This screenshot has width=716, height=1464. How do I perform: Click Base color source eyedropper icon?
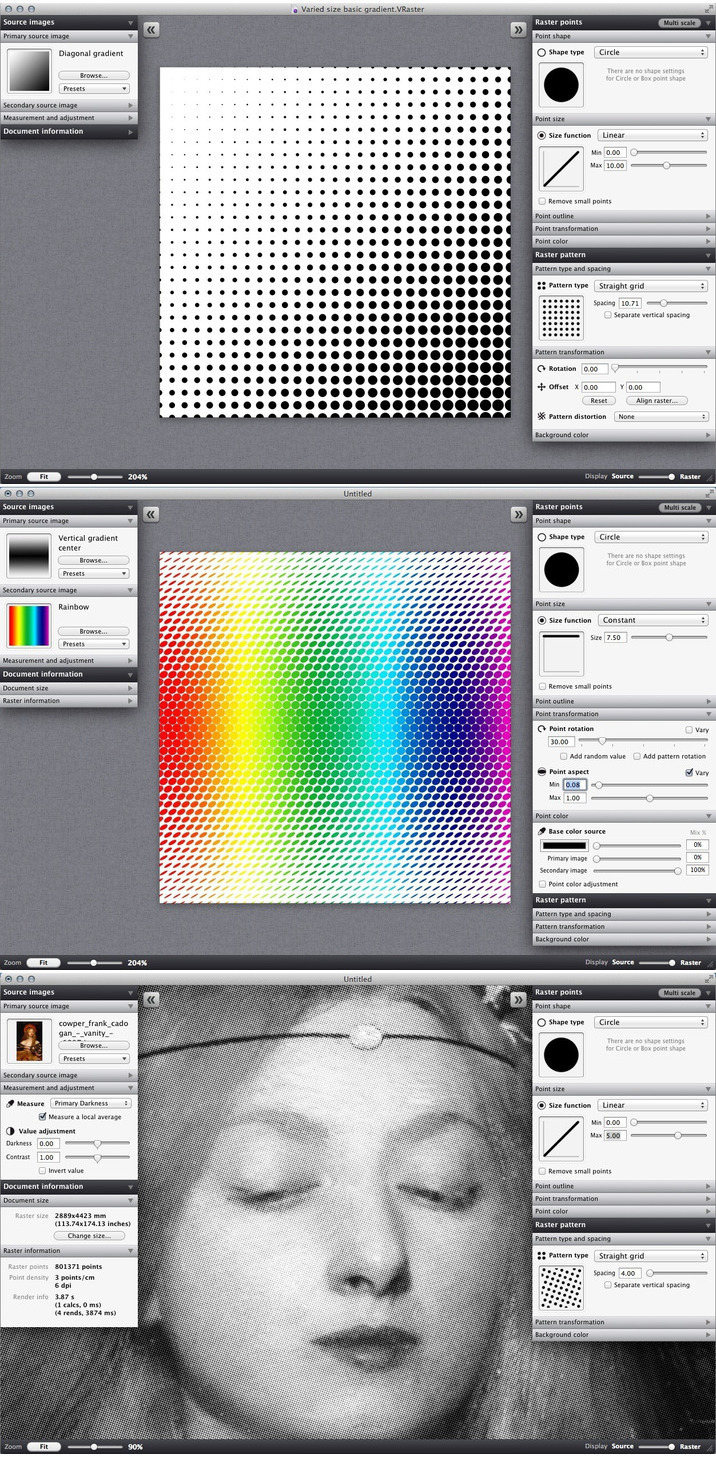(541, 832)
